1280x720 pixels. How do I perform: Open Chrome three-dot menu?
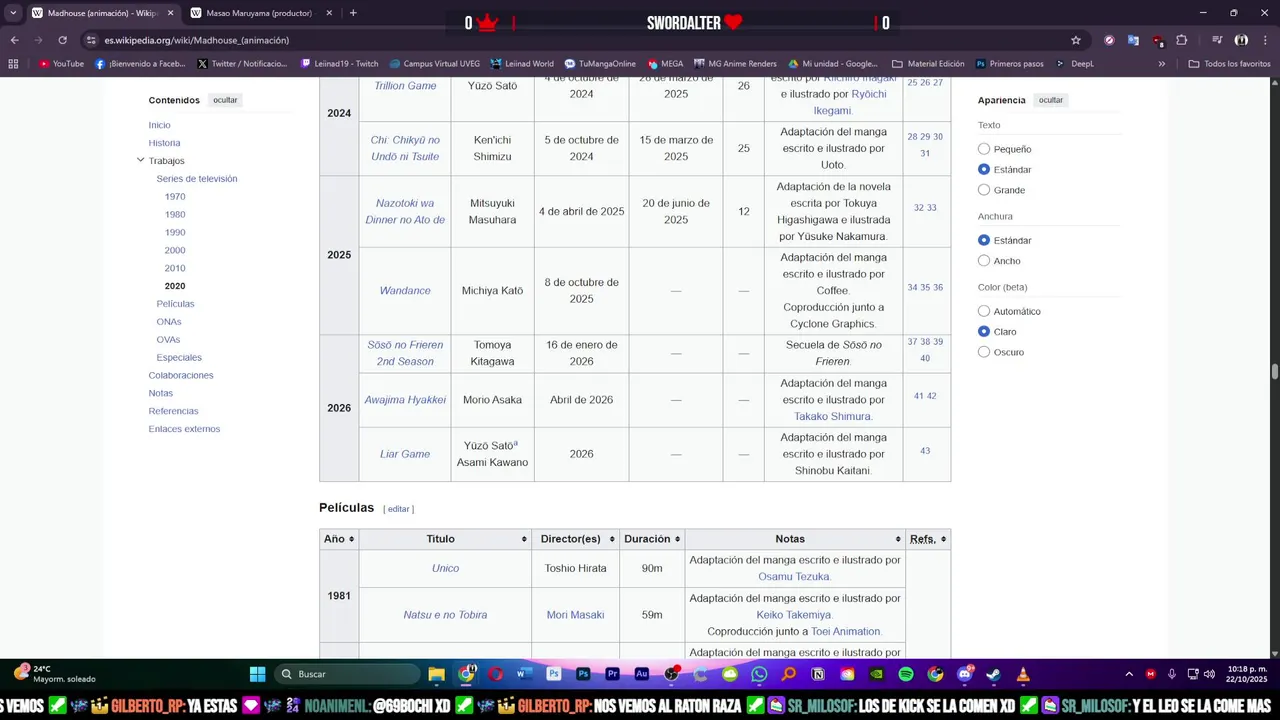(x=1264, y=40)
